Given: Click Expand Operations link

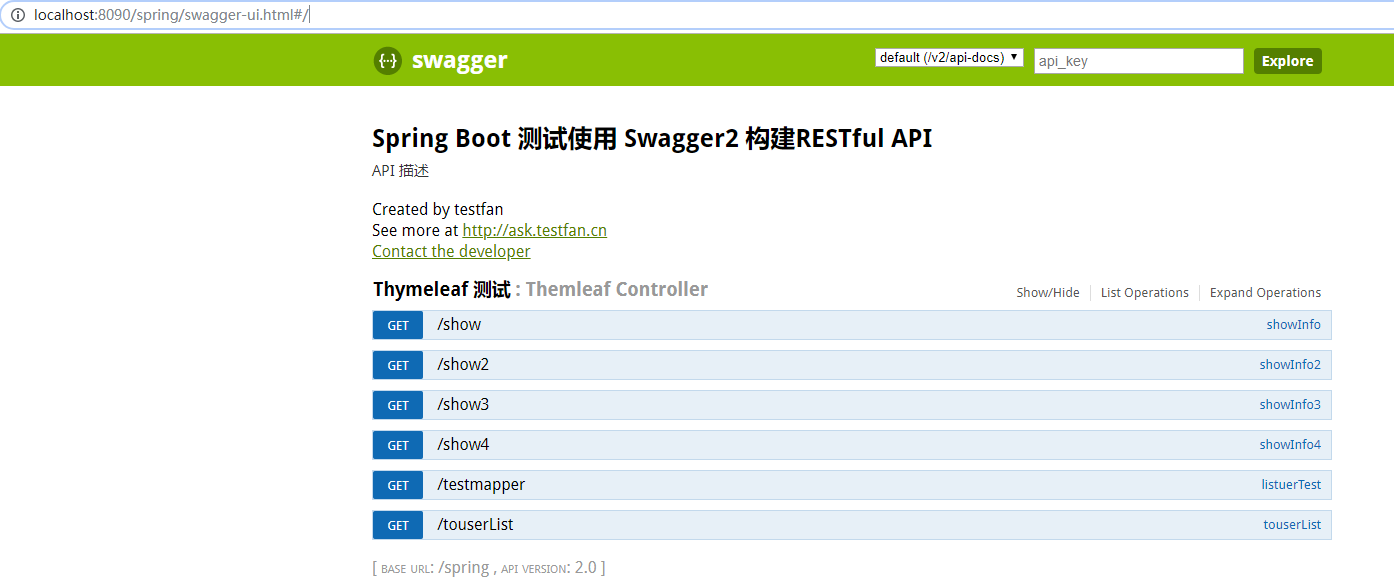Looking at the screenshot, I should (x=1265, y=293).
